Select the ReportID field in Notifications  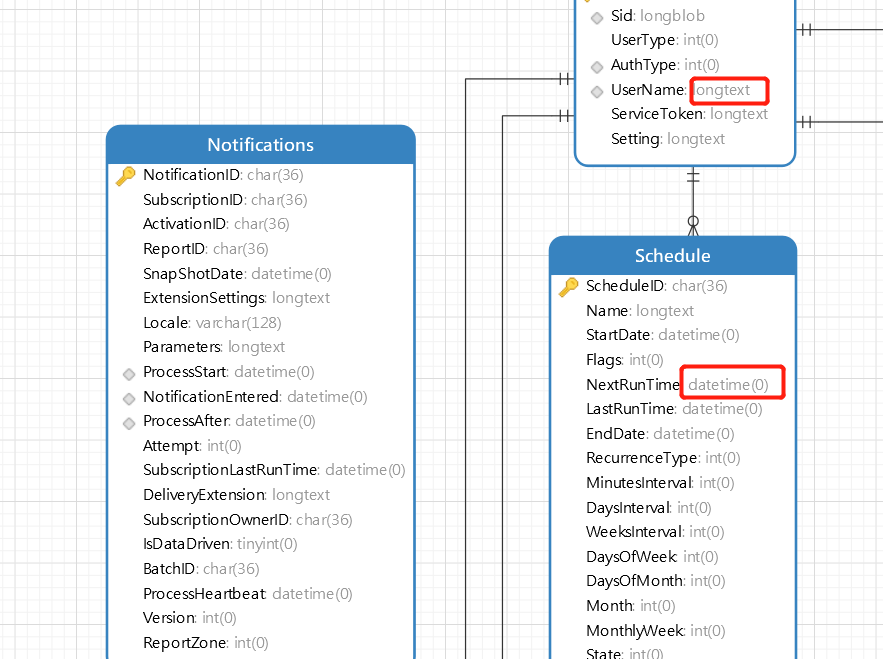click(x=206, y=249)
